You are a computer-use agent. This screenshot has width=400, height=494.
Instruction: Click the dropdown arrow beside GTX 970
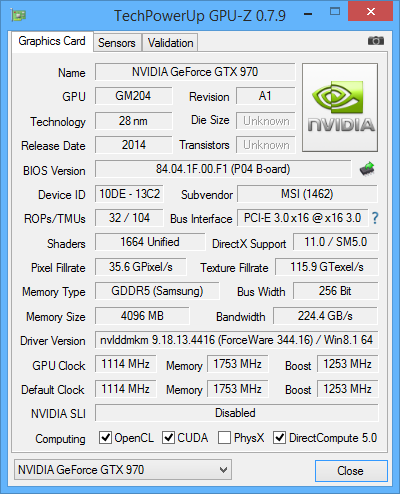pyautogui.click(x=223, y=470)
